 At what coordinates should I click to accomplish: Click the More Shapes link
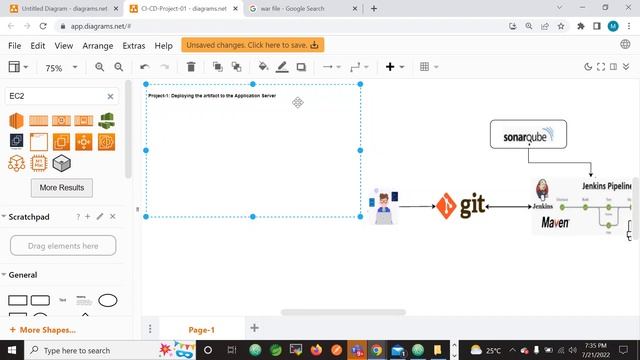(x=42, y=330)
